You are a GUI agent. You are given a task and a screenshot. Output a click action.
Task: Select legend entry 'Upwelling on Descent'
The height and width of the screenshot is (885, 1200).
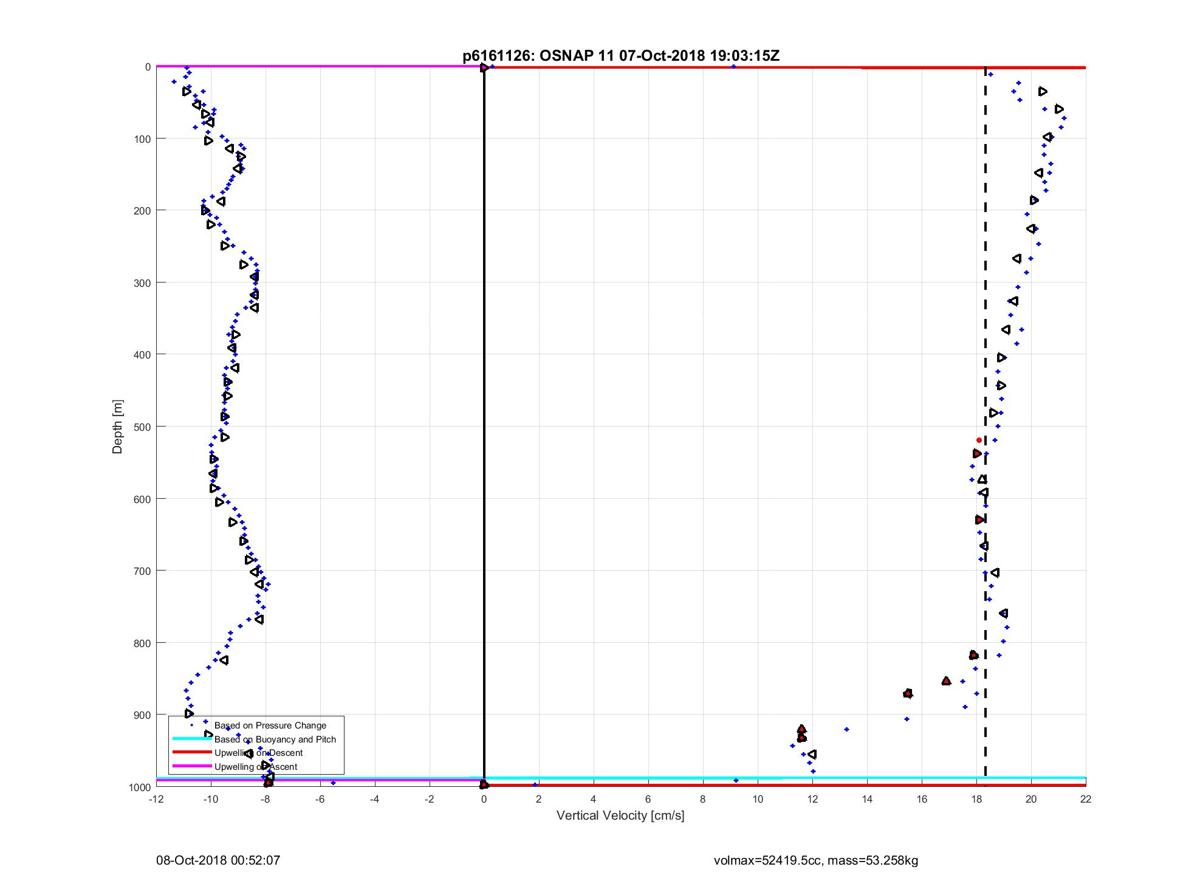click(x=258, y=753)
